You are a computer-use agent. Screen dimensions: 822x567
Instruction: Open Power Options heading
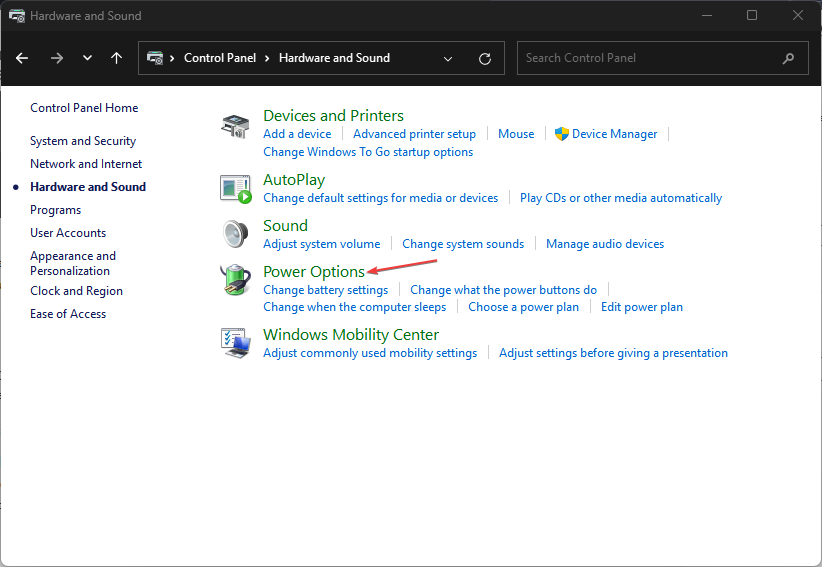click(313, 272)
